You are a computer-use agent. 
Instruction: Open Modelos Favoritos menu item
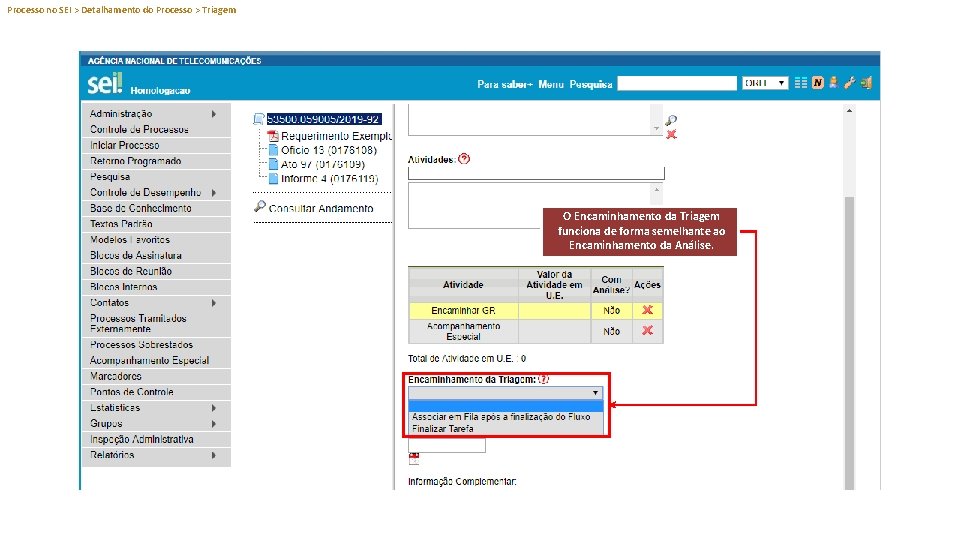click(156, 239)
